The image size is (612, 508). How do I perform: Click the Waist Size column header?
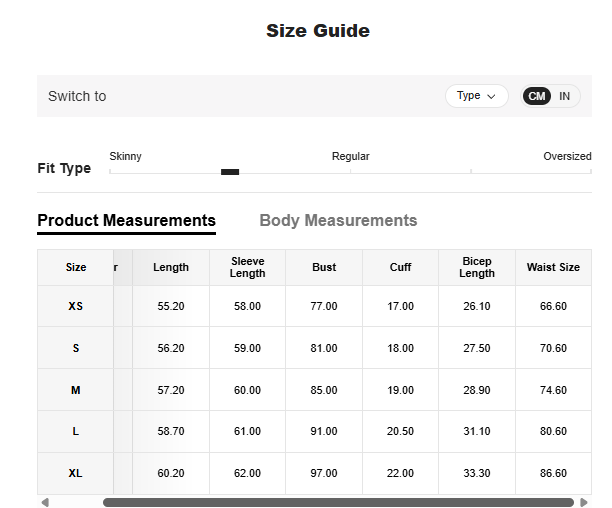click(x=553, y=267)
